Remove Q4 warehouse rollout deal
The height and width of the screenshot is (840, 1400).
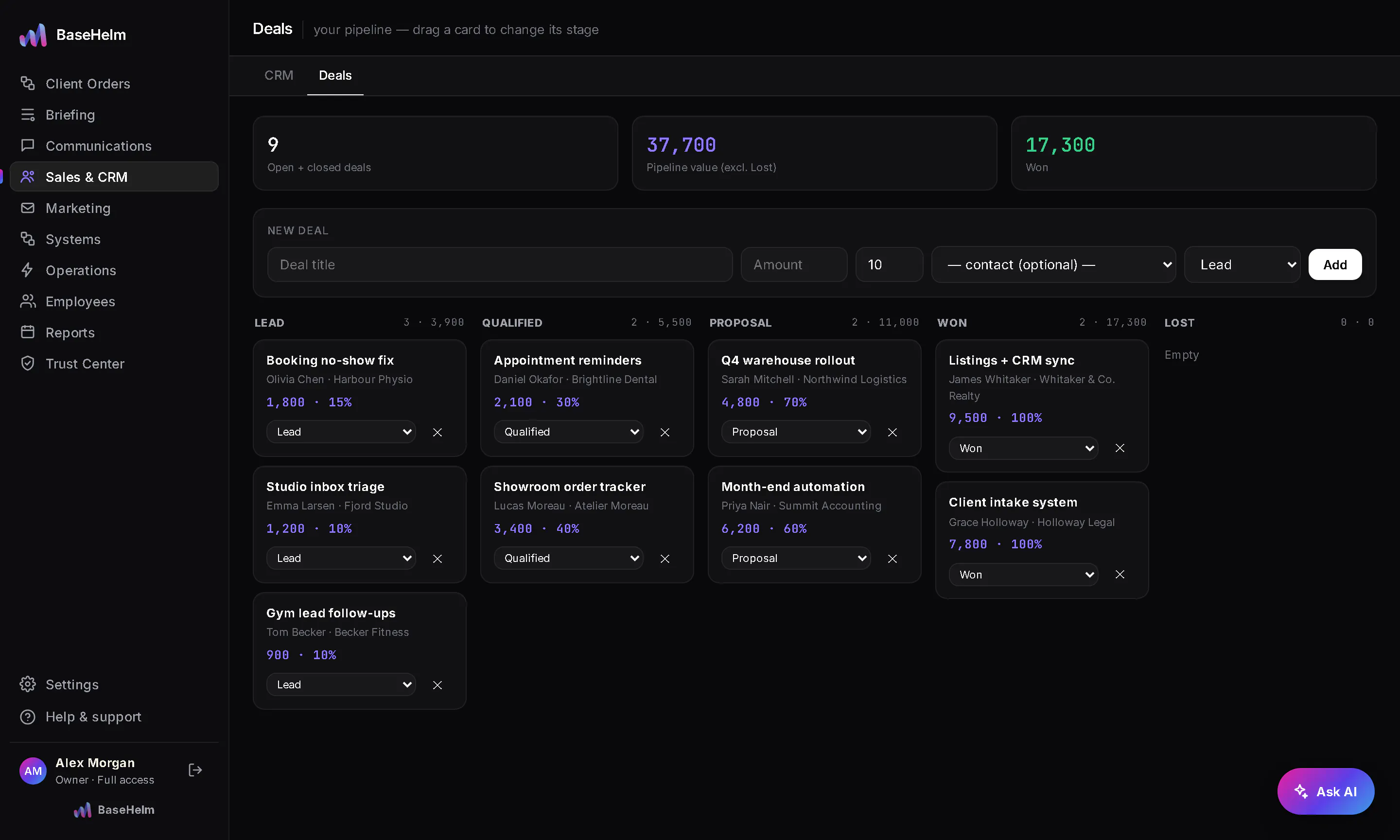(x=892, y=433)
